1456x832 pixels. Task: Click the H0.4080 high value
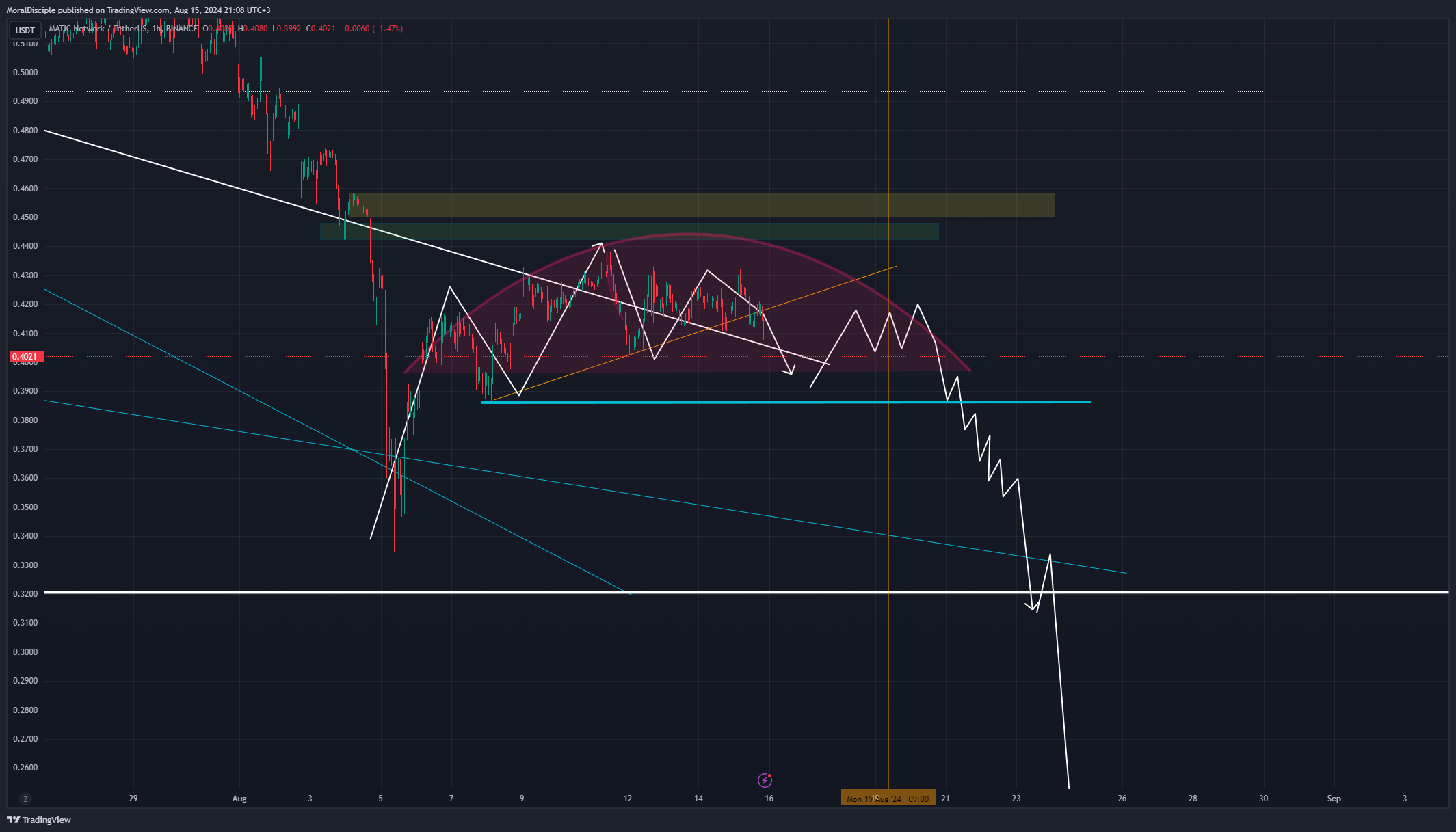253,29
